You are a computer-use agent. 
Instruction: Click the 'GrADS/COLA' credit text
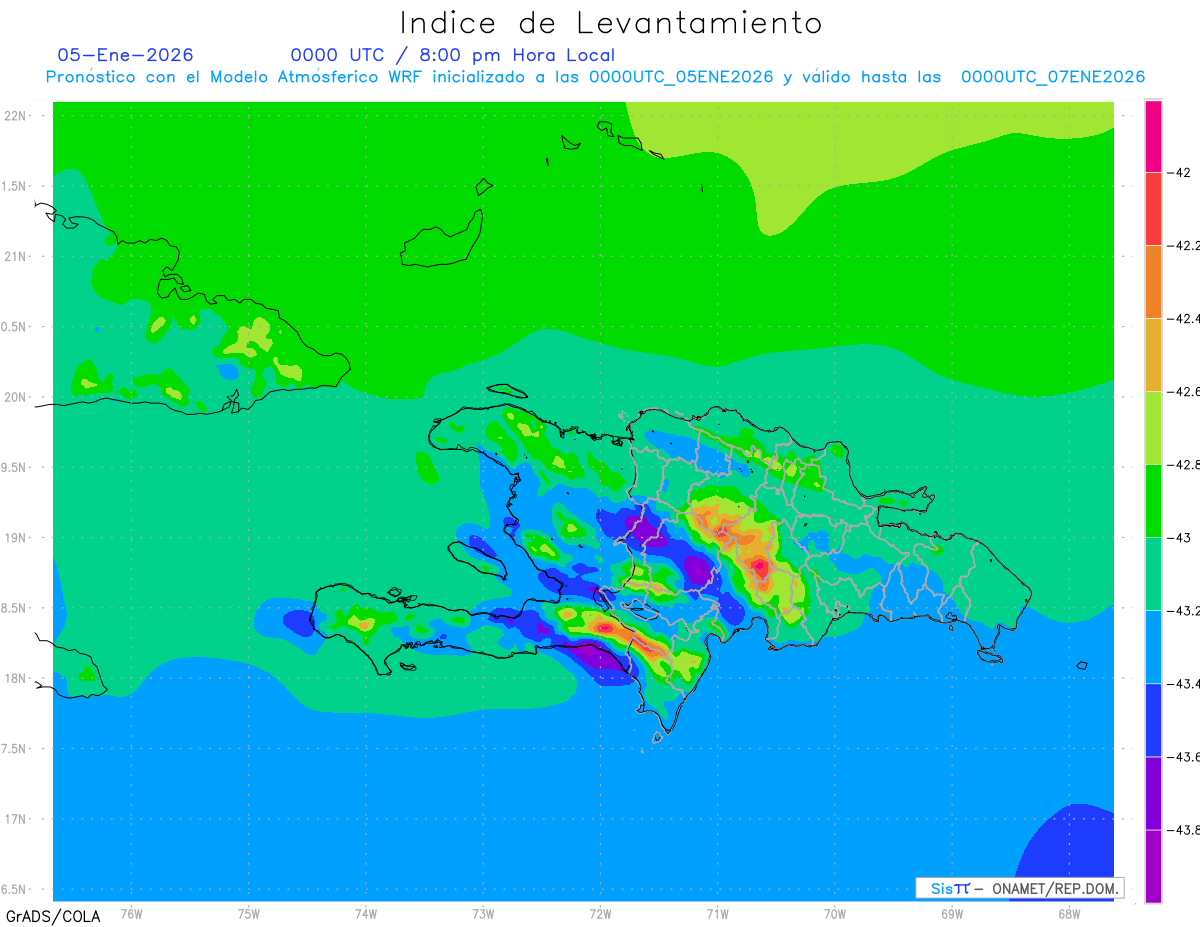pyautogui.click(x=53, y=916)
